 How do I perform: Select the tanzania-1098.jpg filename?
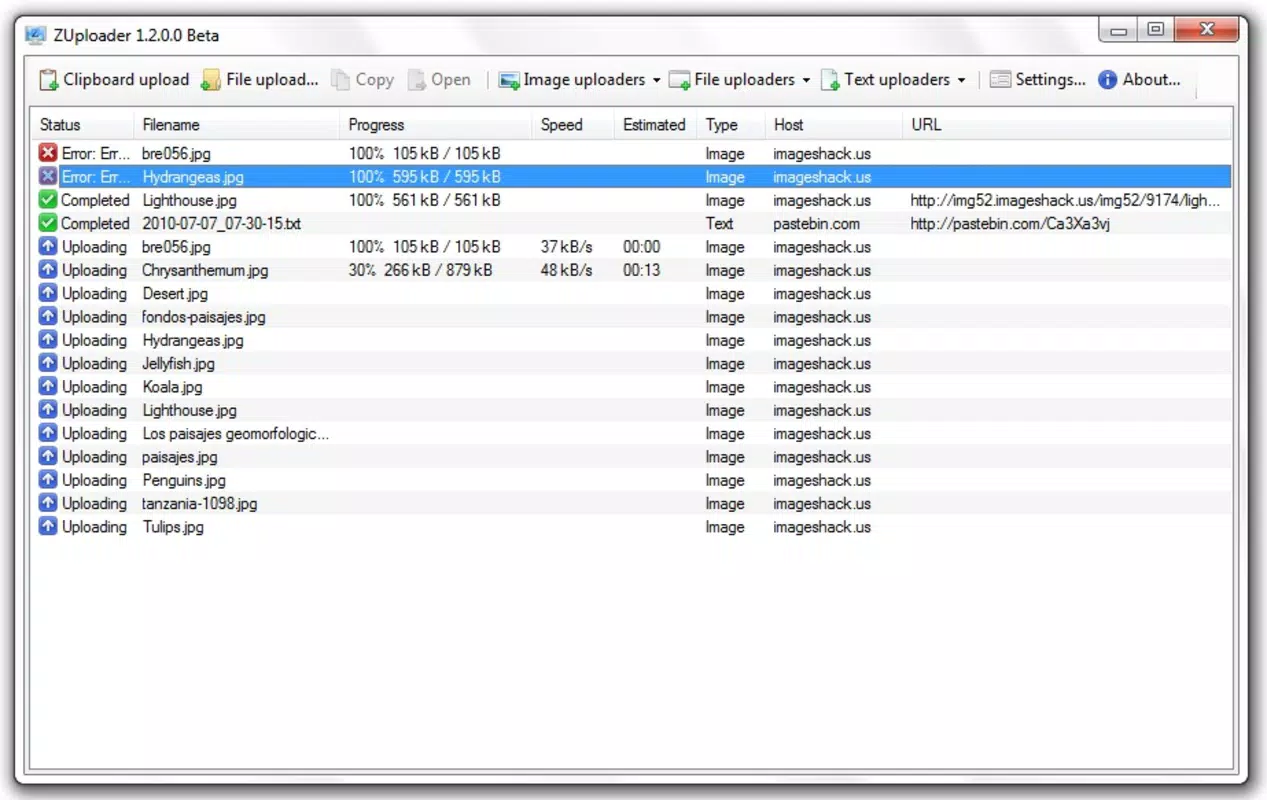(199, 504)
